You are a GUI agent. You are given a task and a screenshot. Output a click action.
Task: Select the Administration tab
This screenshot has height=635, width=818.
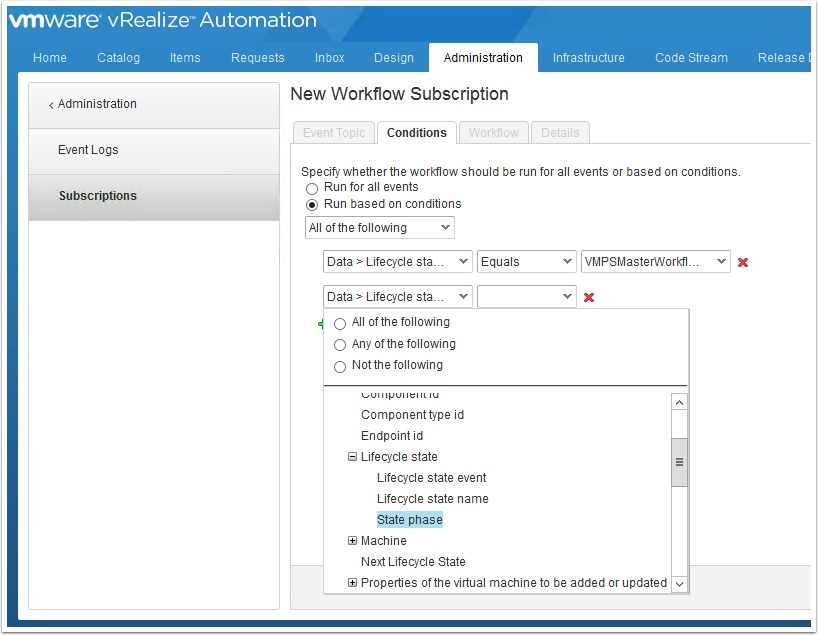click(x=483, y=57)
